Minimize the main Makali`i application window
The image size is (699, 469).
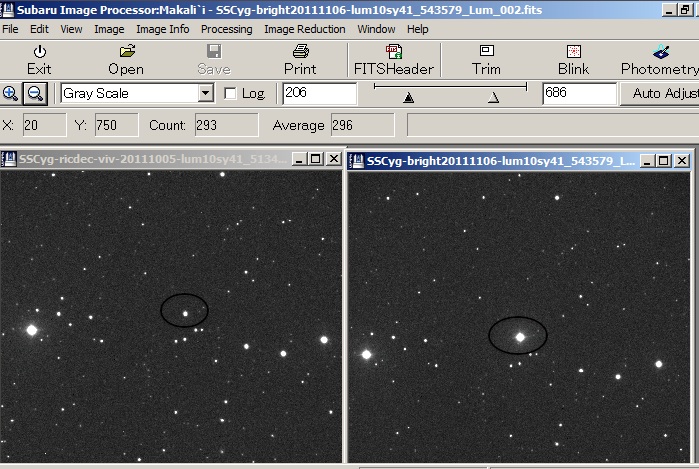669,9
